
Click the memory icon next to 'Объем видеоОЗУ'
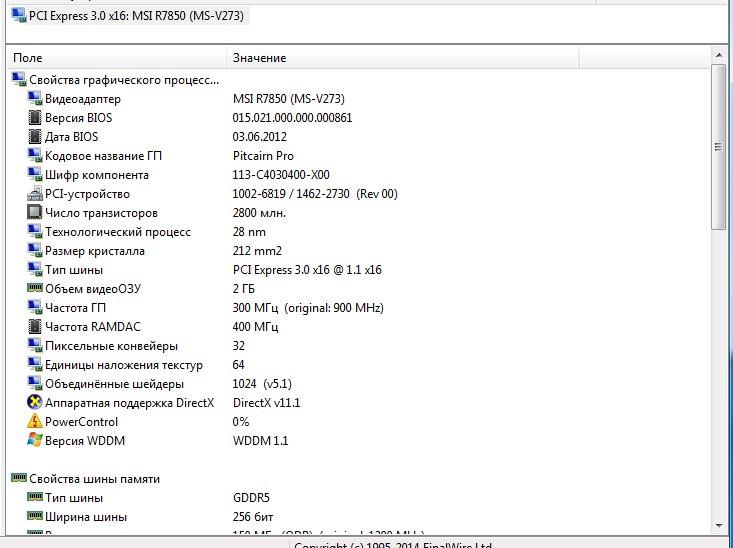(35, 288)
